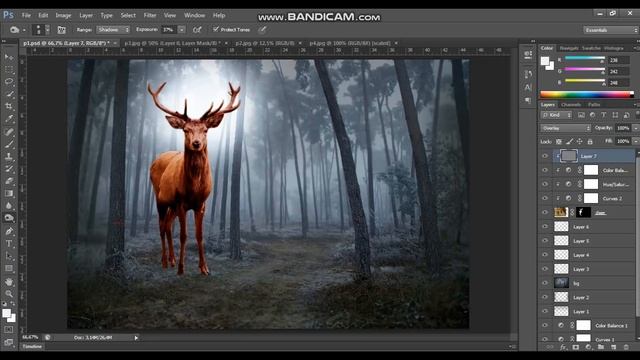Click the R channel color slider
The width and height of the screenshot is (640, 360).
point(584,59)
